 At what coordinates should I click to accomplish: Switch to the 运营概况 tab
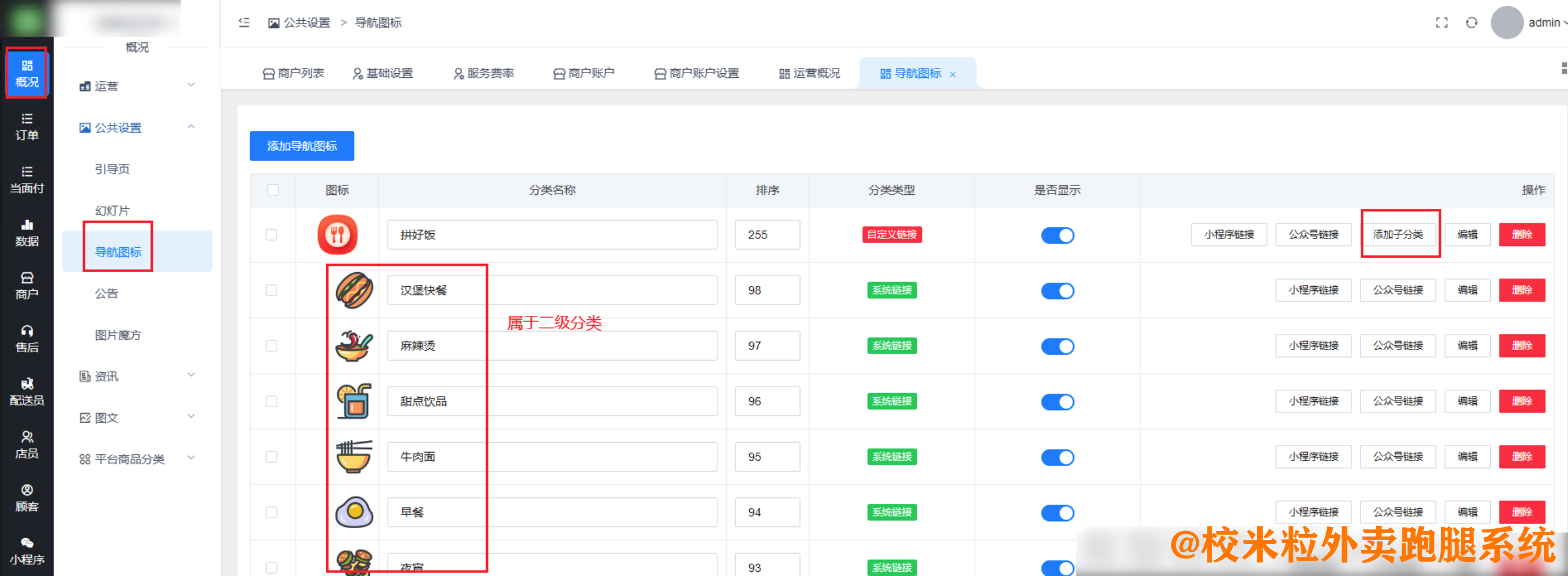[x=809, y=73]
